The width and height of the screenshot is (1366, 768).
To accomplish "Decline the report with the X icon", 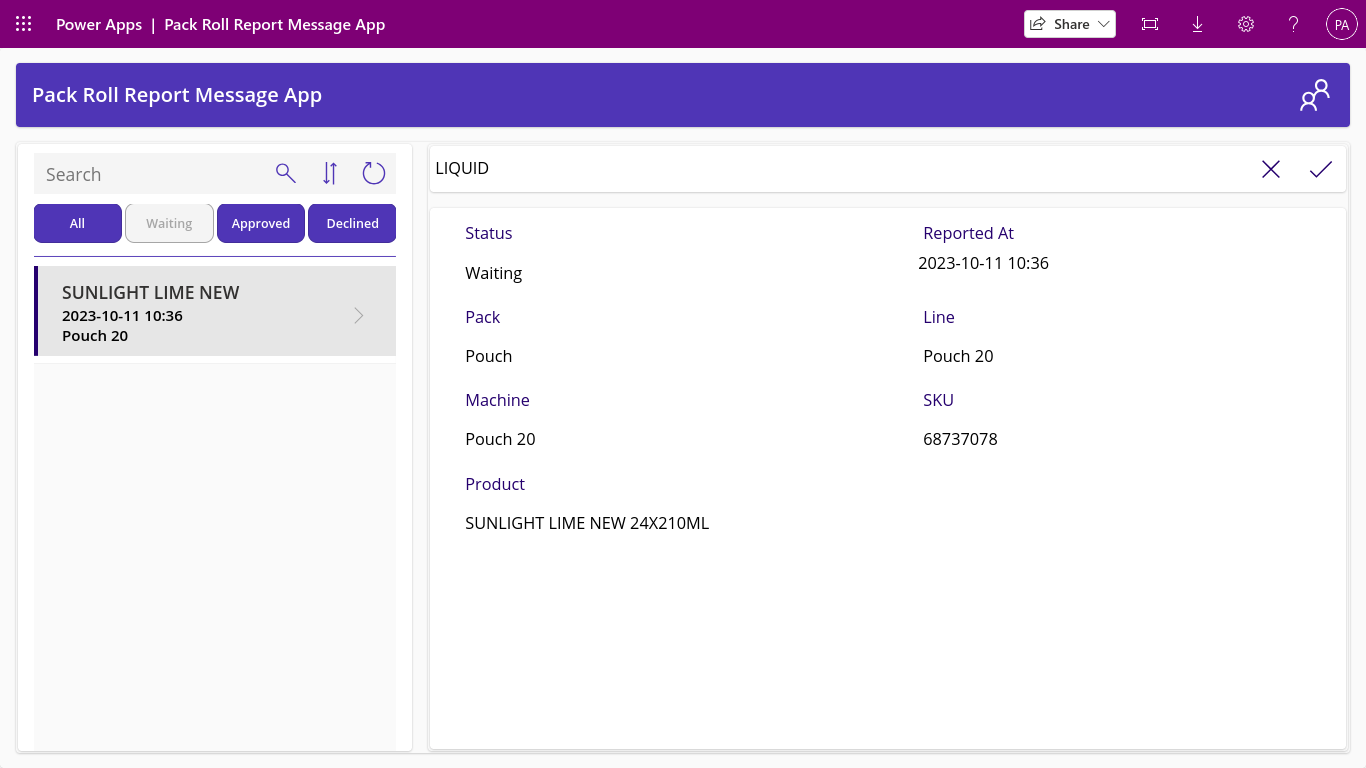I will click(x=1271, y=169).
